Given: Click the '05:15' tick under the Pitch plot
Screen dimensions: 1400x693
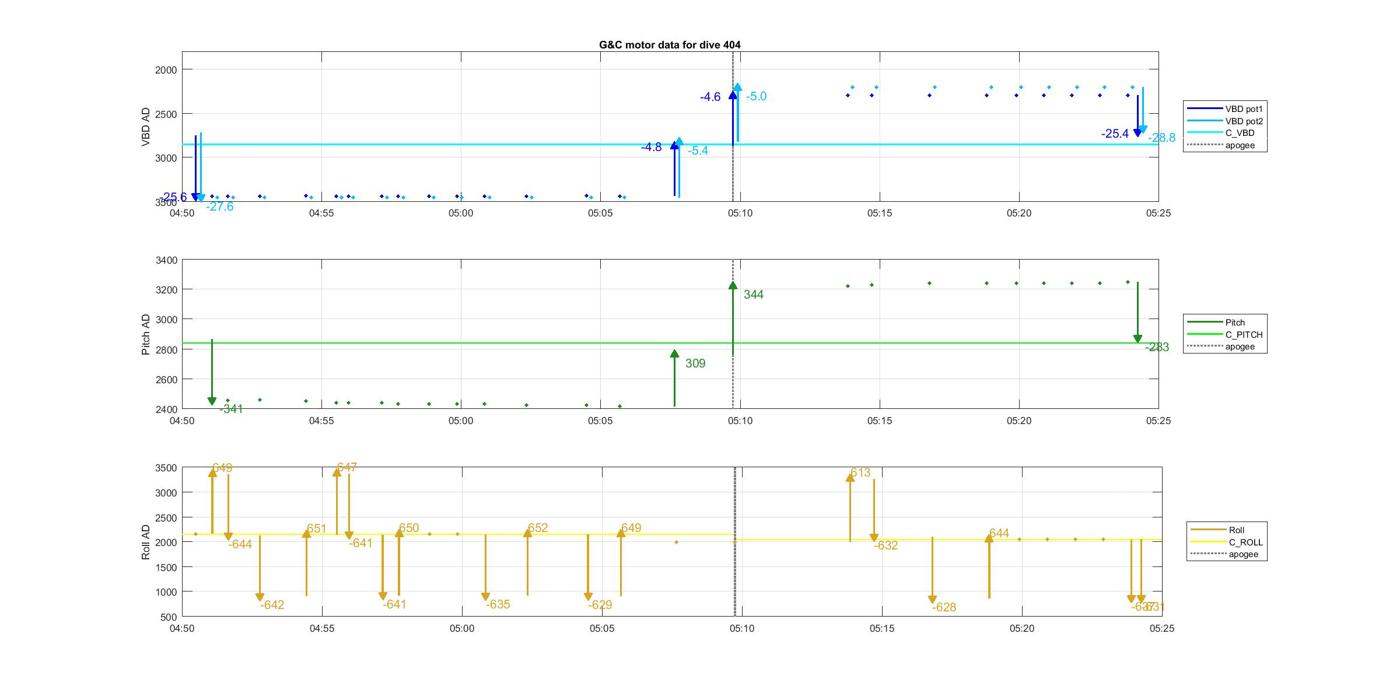Looking at the screenshot, I should point(879,421).
